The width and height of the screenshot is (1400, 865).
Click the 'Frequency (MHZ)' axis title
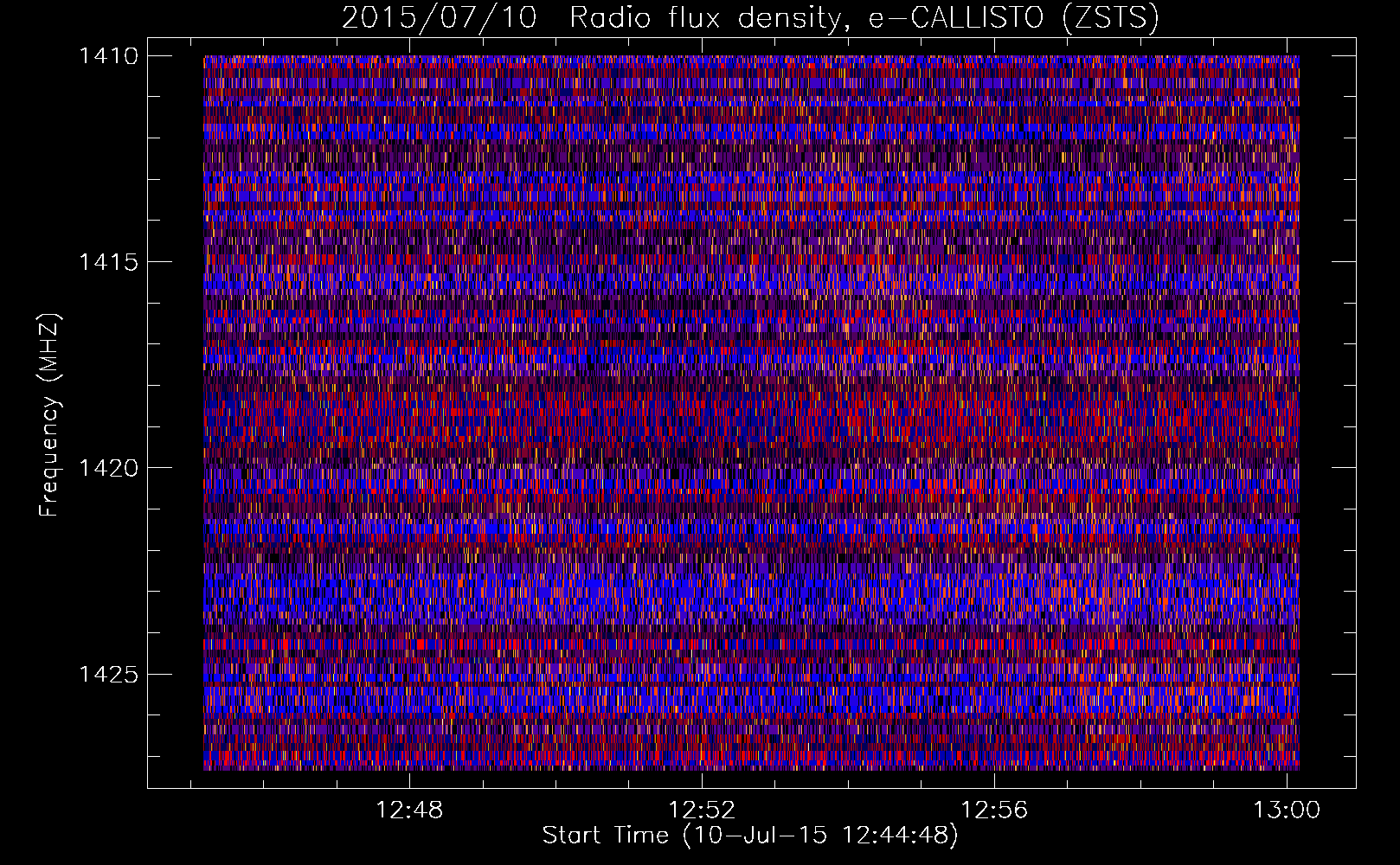(50, 415)
